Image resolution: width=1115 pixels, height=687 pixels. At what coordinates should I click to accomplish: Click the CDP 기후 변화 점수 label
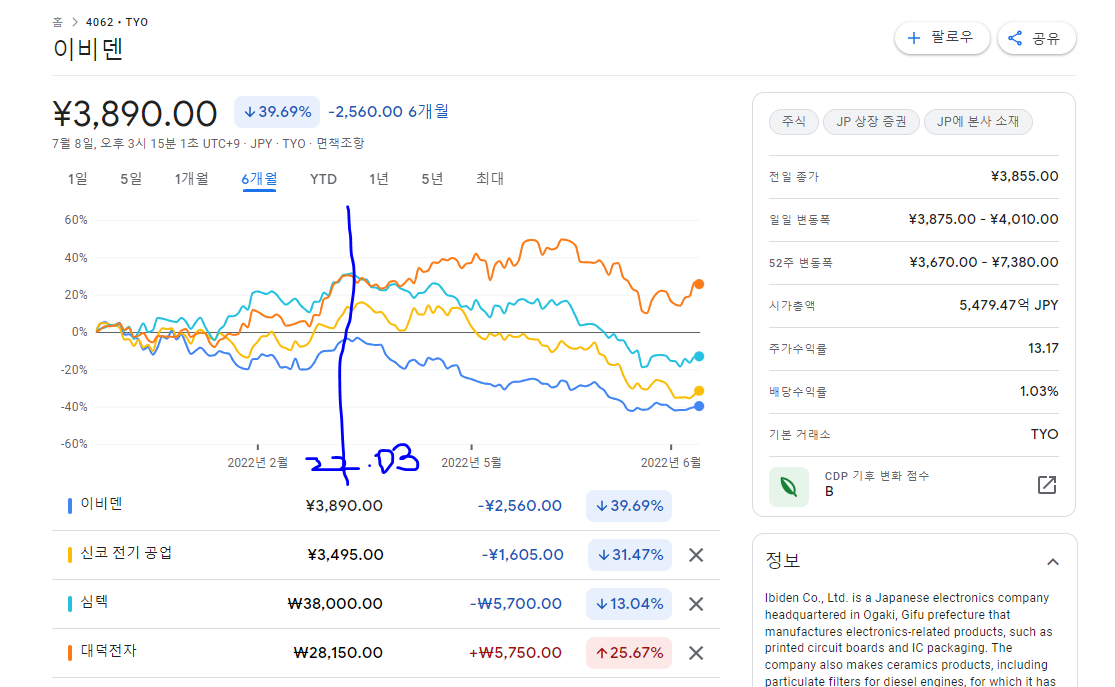coord(877,476)
